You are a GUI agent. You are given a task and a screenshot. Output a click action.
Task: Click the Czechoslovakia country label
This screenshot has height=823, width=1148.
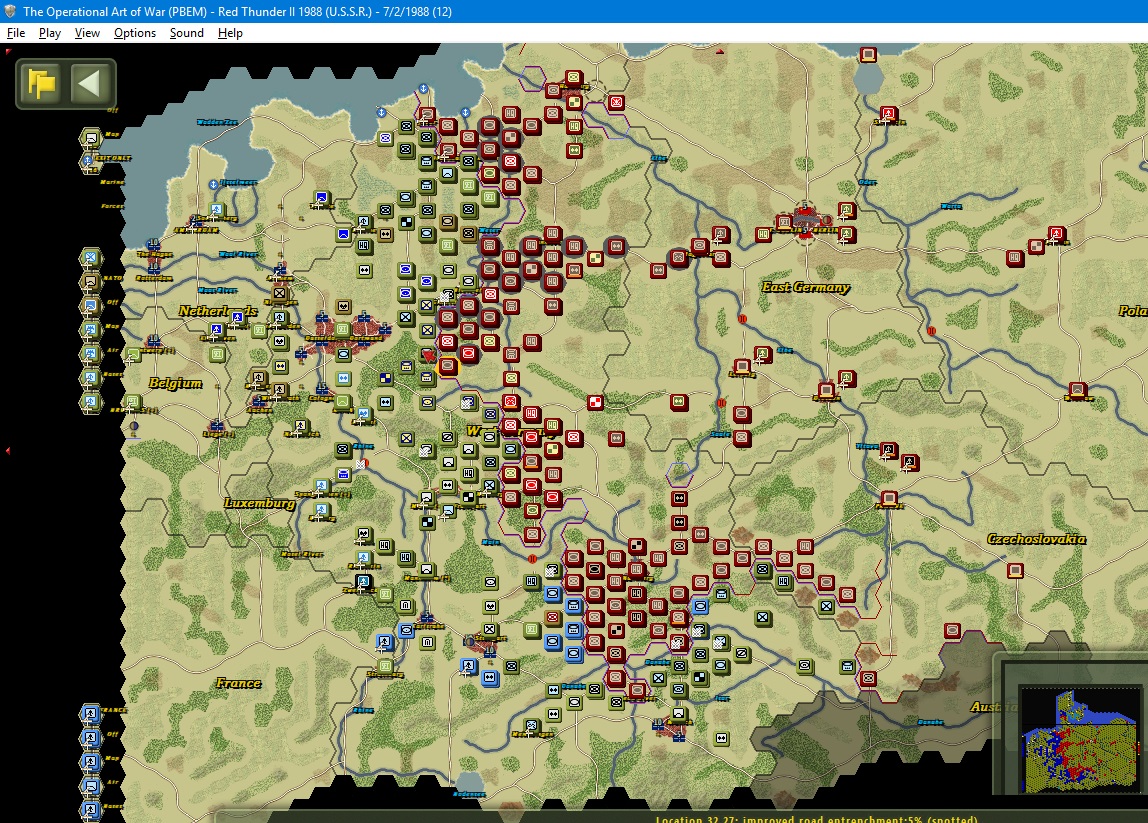[x=1037, y=539]
